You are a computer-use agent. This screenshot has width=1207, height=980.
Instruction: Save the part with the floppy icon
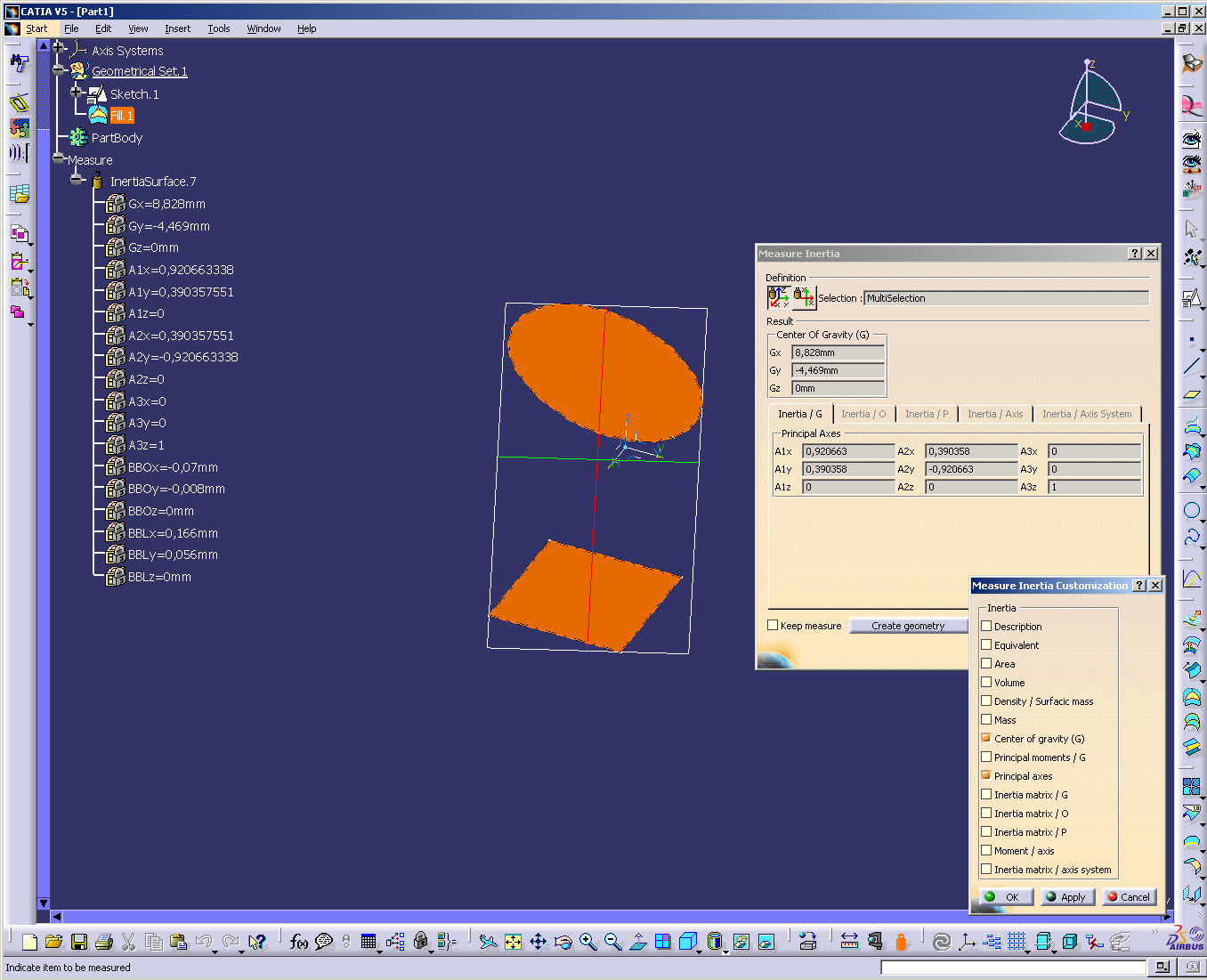(78, 942)
